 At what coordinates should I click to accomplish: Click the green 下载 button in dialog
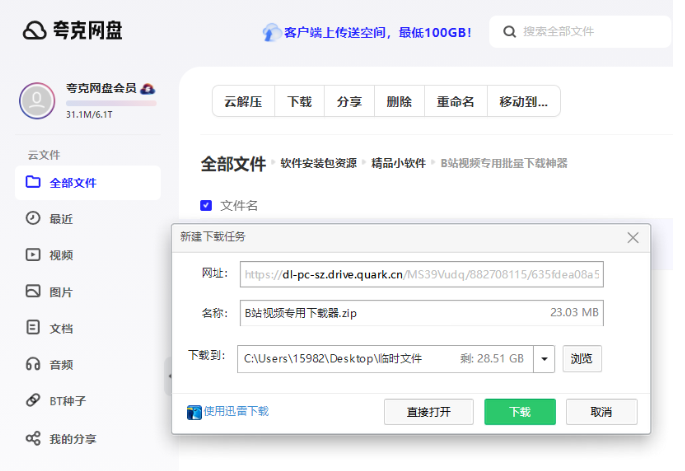[x=520, y=412]
